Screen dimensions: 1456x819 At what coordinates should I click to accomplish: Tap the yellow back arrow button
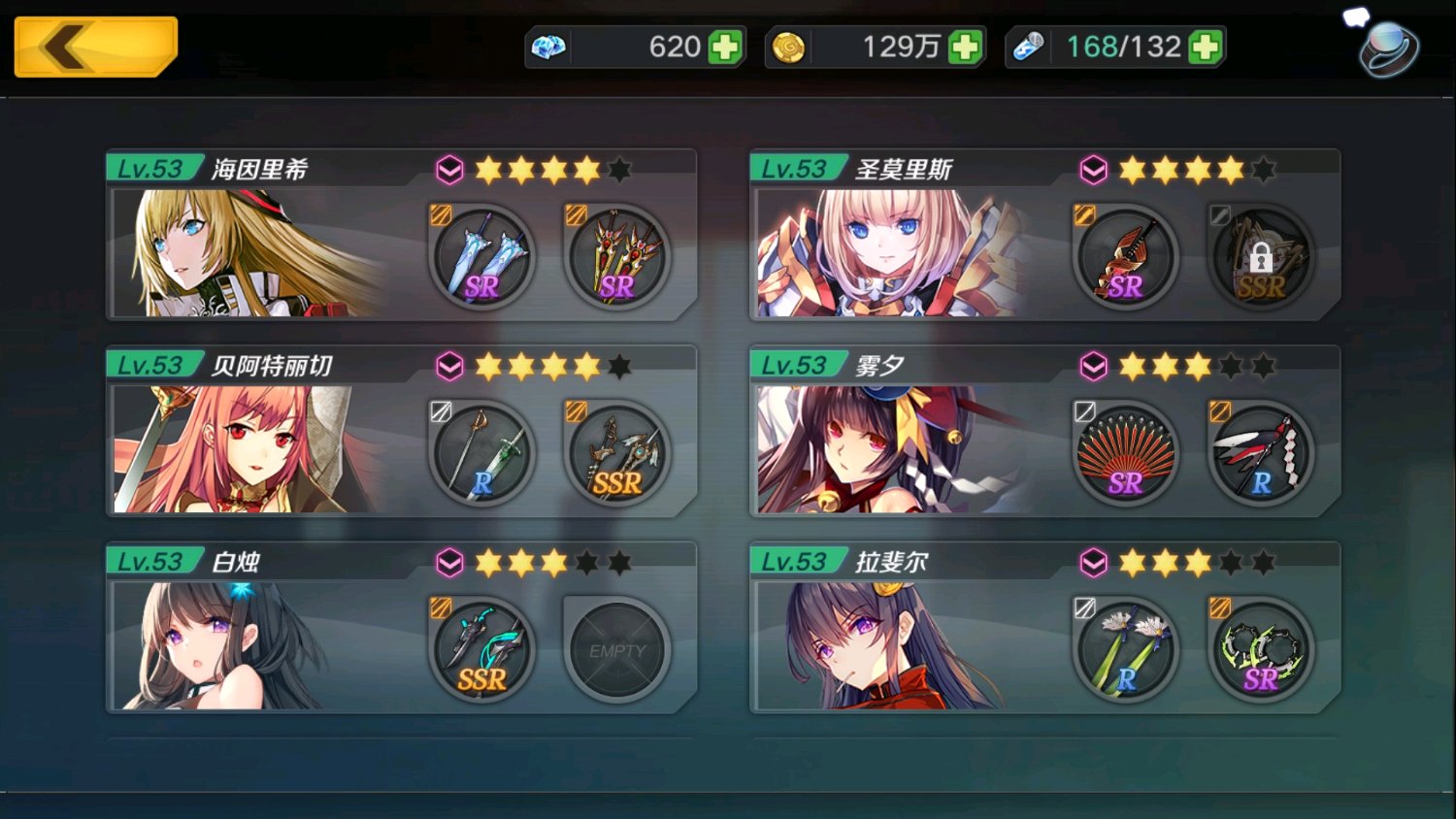tap(96, 47)
